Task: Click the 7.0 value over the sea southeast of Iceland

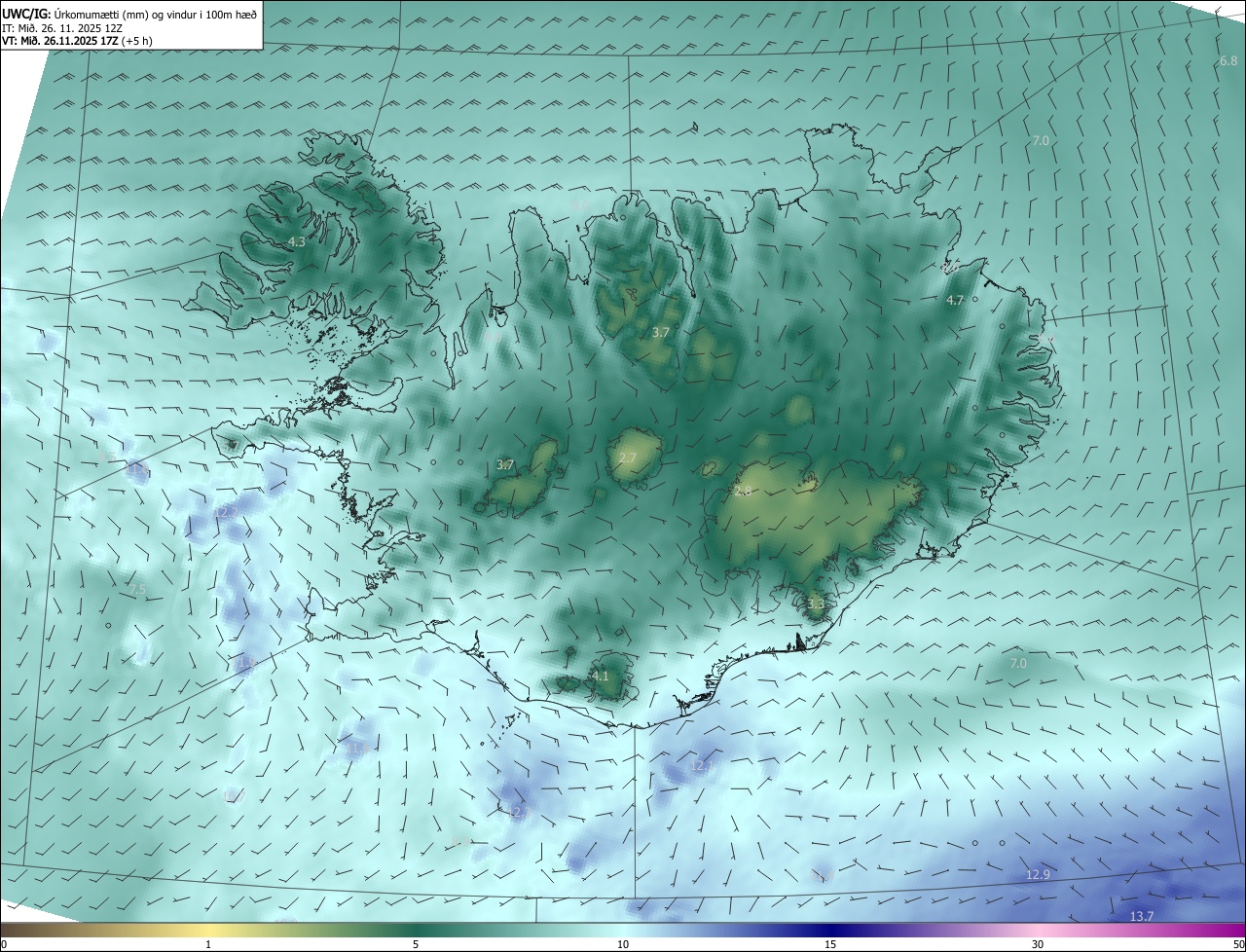Action: point(1018,663)
